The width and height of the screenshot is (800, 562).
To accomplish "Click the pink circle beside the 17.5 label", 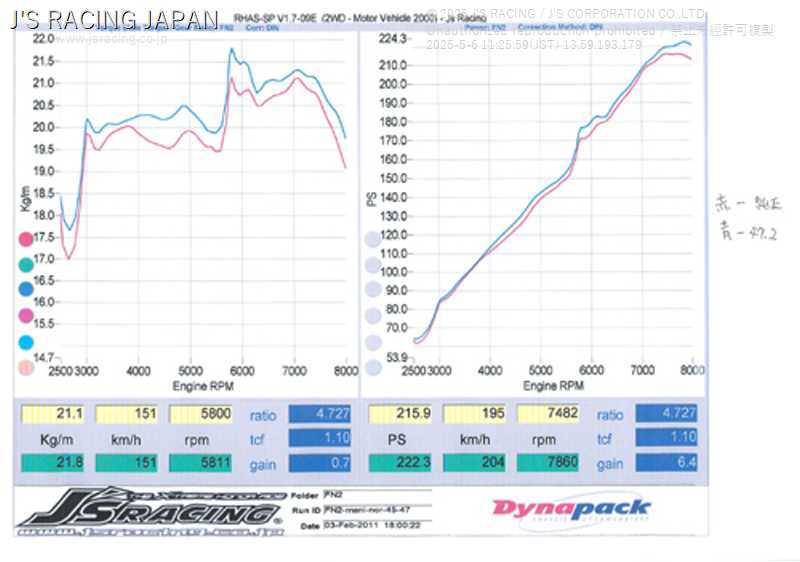I will 26,239.
